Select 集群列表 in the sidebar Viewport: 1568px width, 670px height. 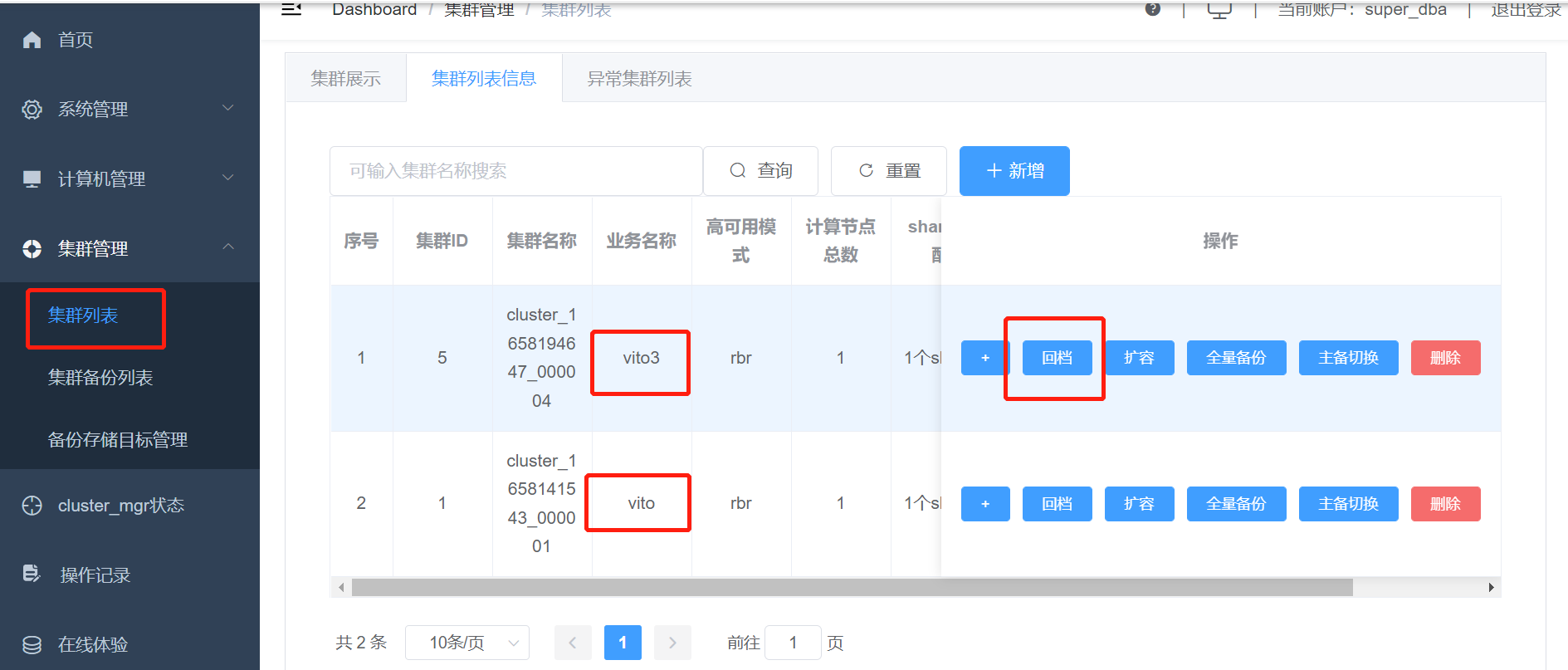[x=83, y=315]
